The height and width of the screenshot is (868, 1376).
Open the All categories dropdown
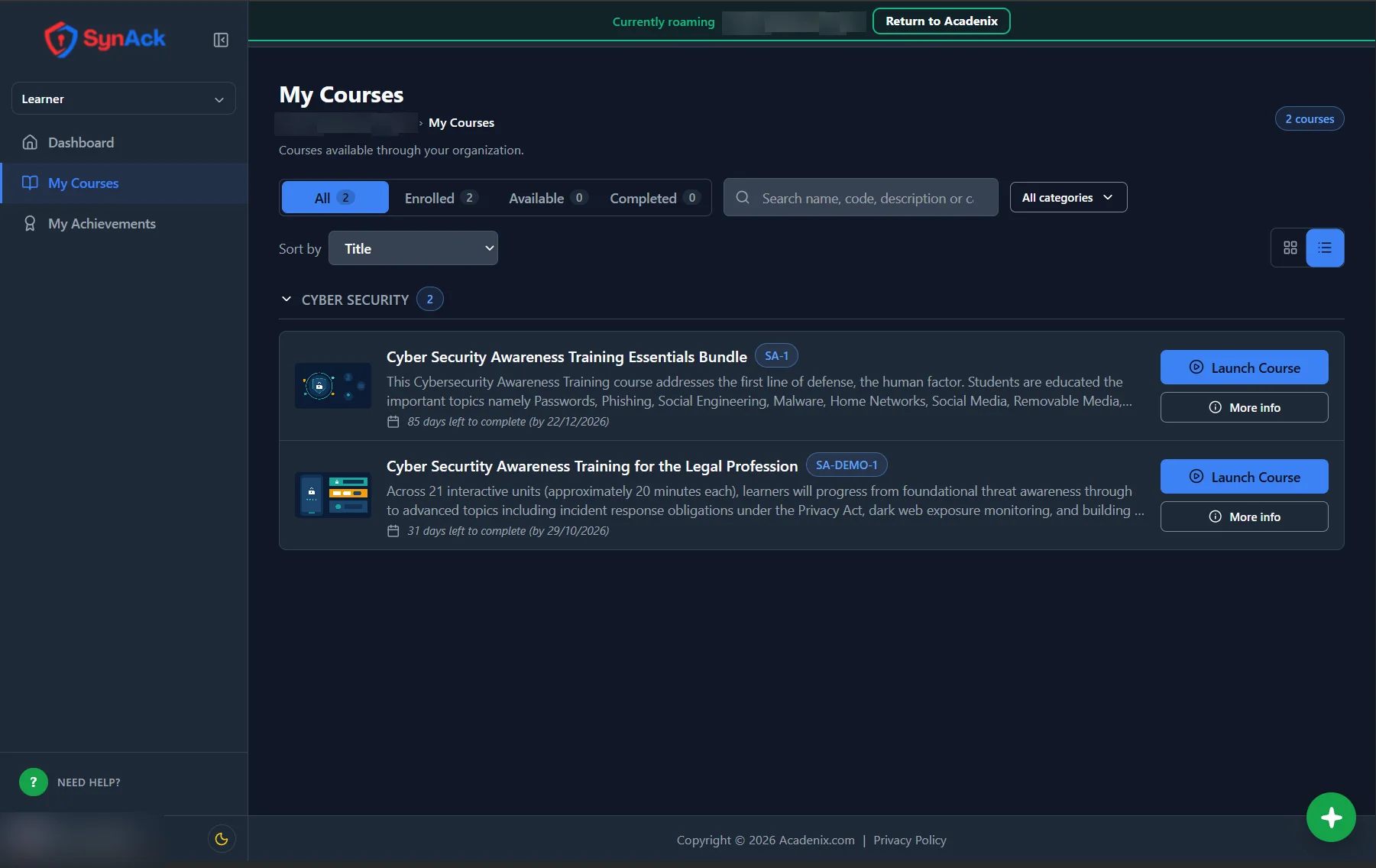[x=1068, y=198]
